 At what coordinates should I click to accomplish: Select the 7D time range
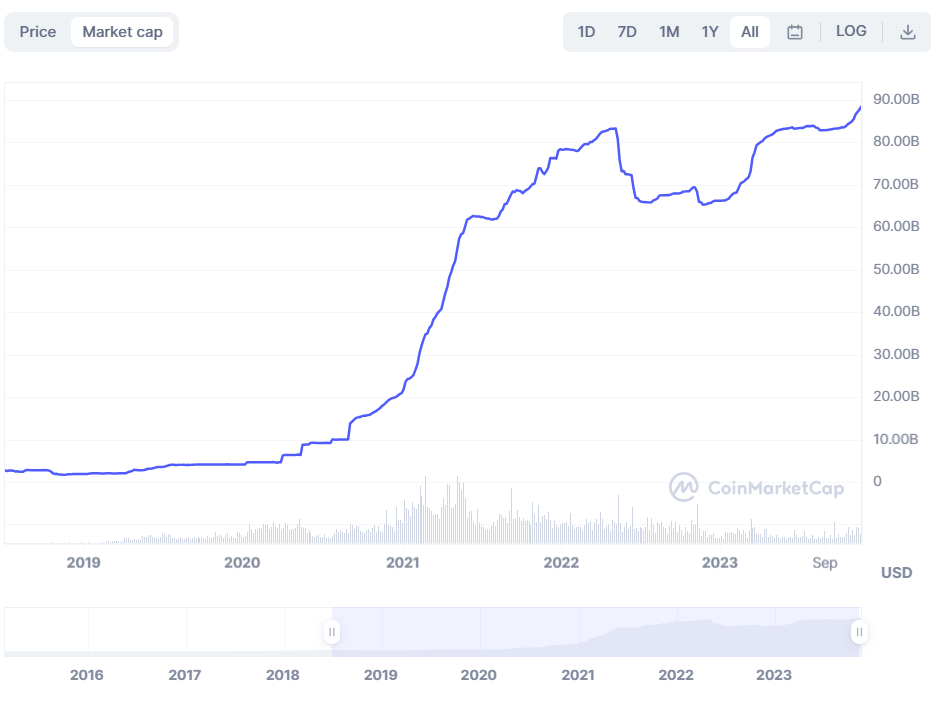coord(627,32)
